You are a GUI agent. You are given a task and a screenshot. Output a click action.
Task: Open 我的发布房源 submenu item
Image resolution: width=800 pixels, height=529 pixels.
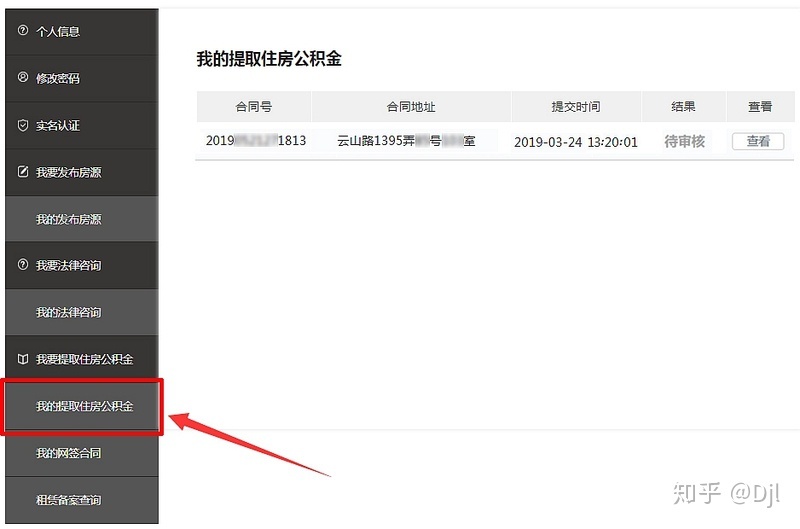[82, 219]
